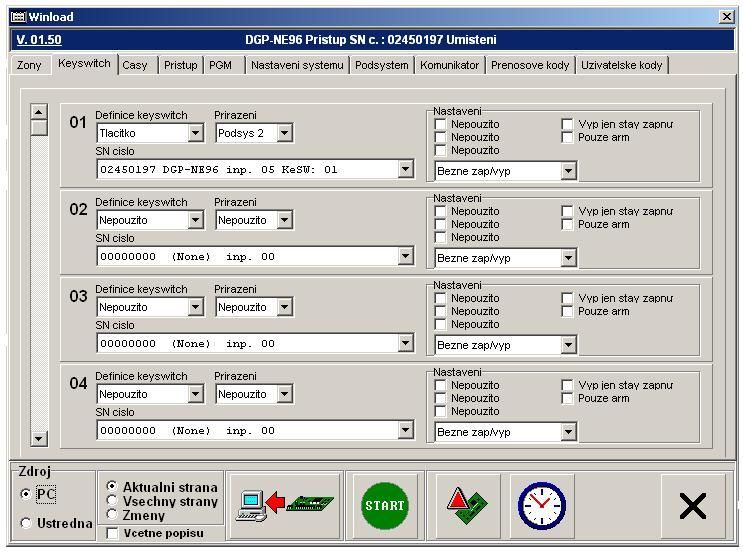The image size is (743, 552).
Task: Click the scrollbar up arrow
Action: click(x=39, y=112)
